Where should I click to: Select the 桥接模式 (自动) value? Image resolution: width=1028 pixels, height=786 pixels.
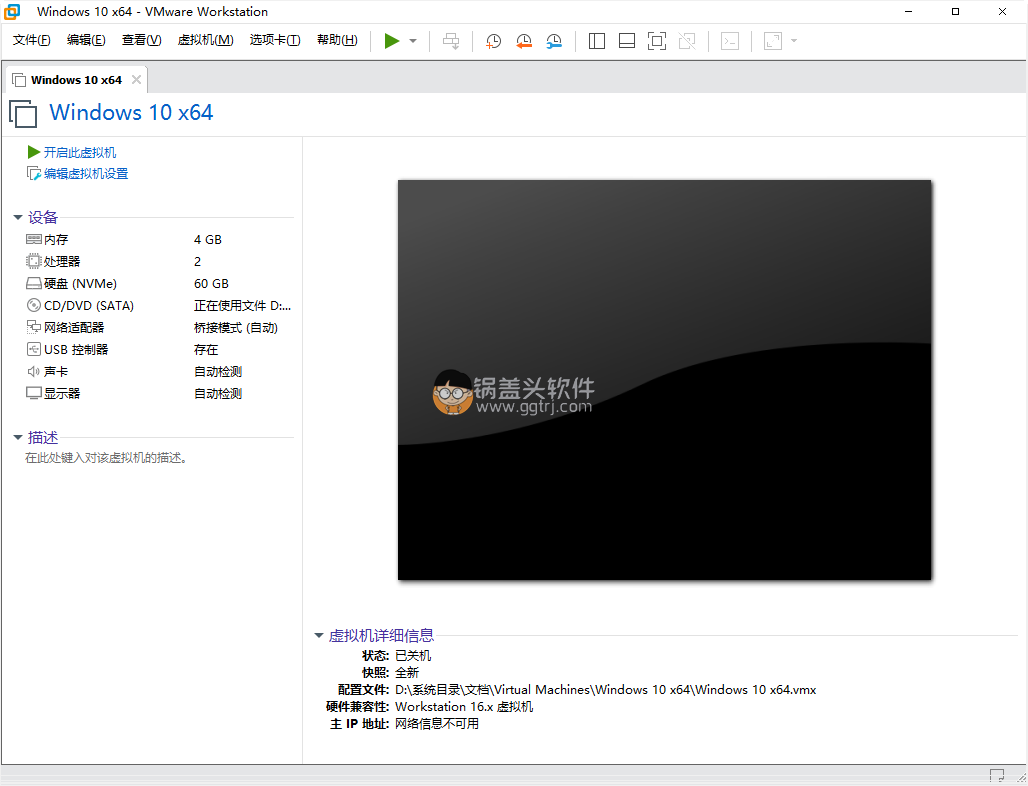click(x=235, y=327)
